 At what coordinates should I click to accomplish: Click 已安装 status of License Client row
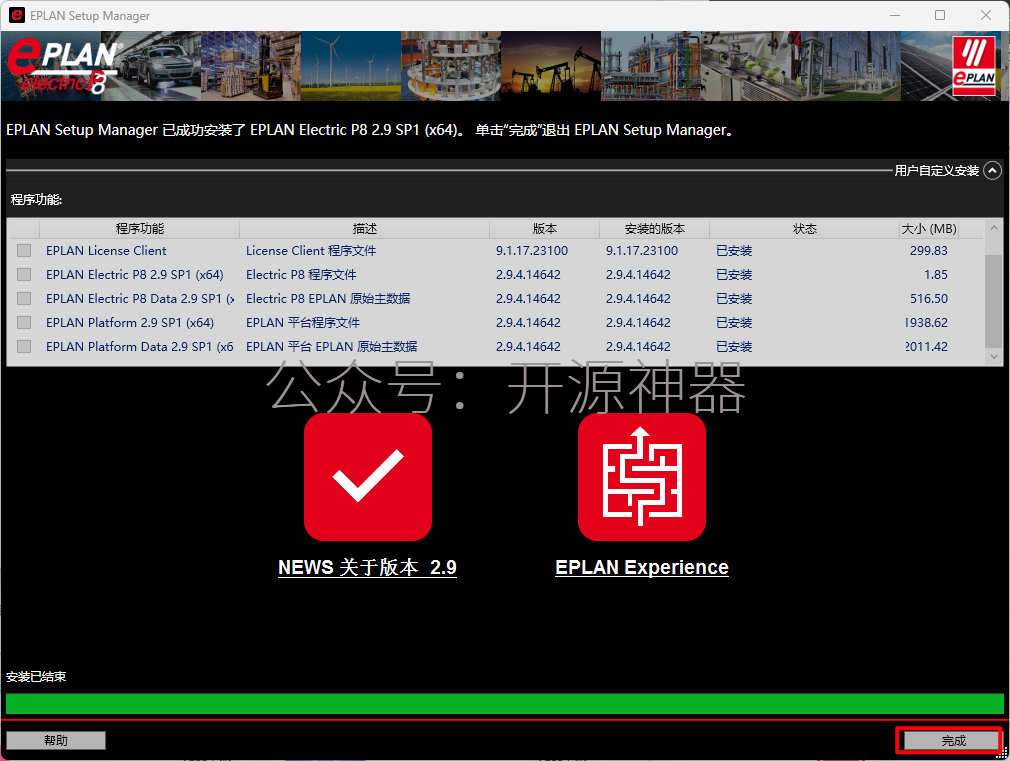[x=734, y=251]
